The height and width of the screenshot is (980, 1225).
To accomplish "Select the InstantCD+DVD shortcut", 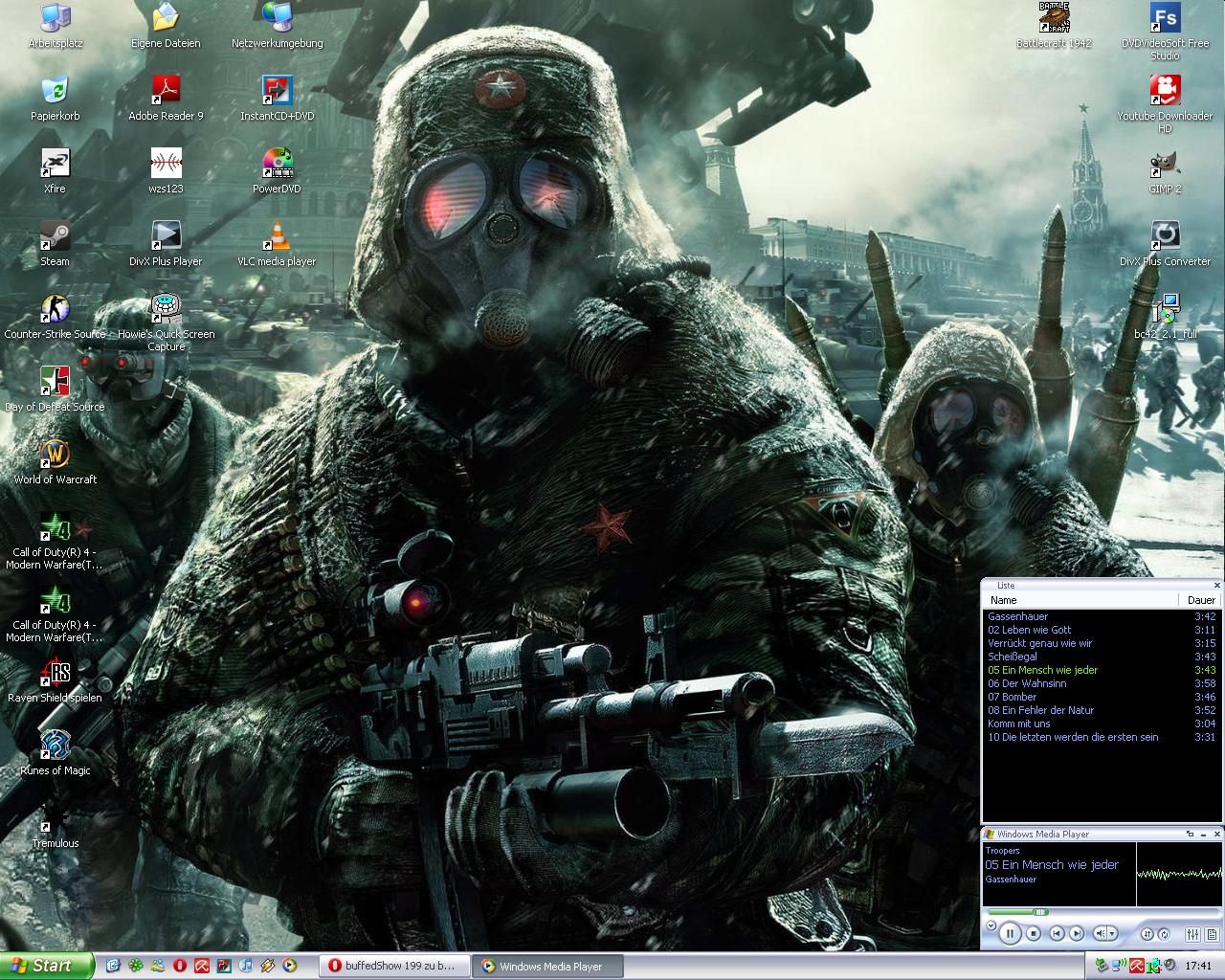I will pos(277,99).
